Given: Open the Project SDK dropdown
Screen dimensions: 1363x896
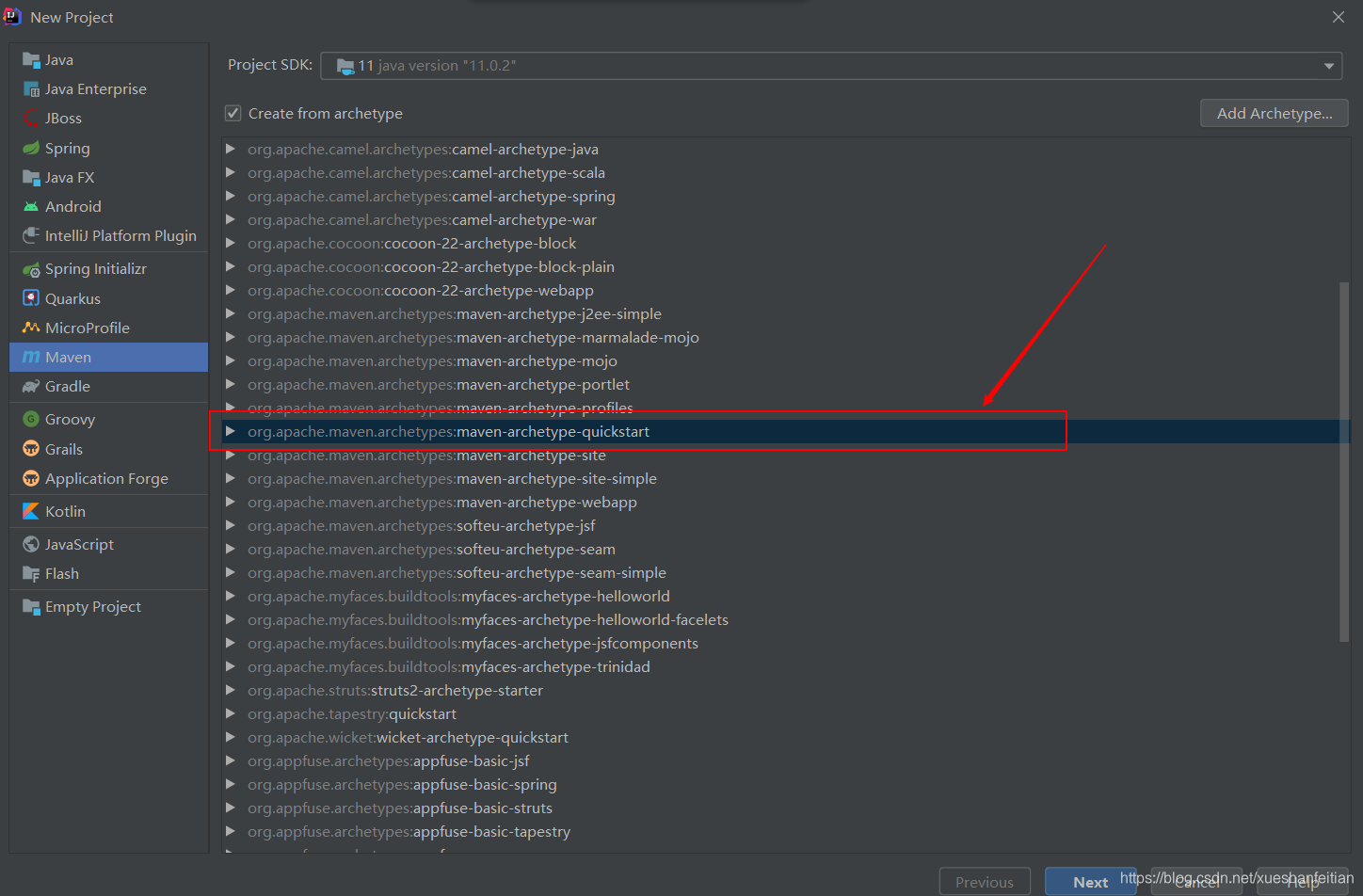Looking at the screenshot, I should 1328,66.
